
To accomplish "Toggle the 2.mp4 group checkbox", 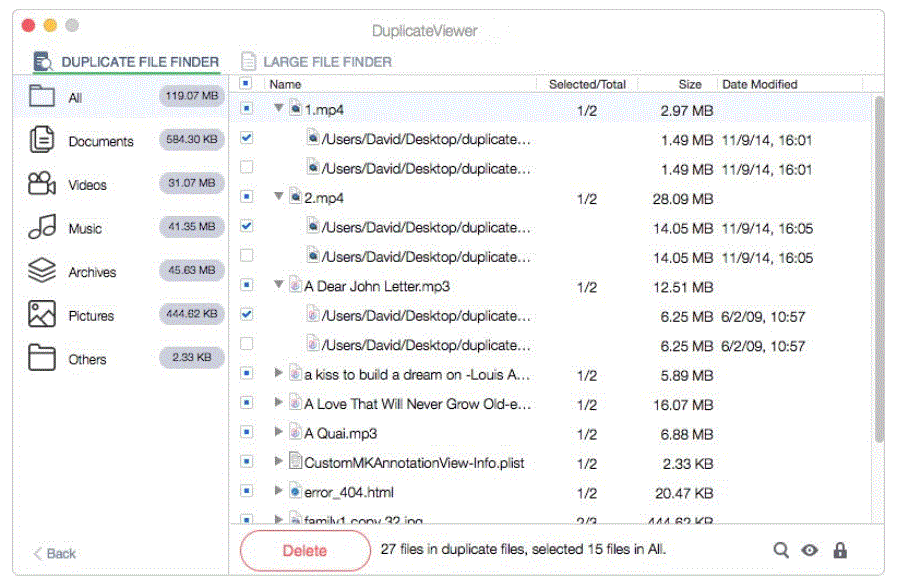I will click(247, 197).
